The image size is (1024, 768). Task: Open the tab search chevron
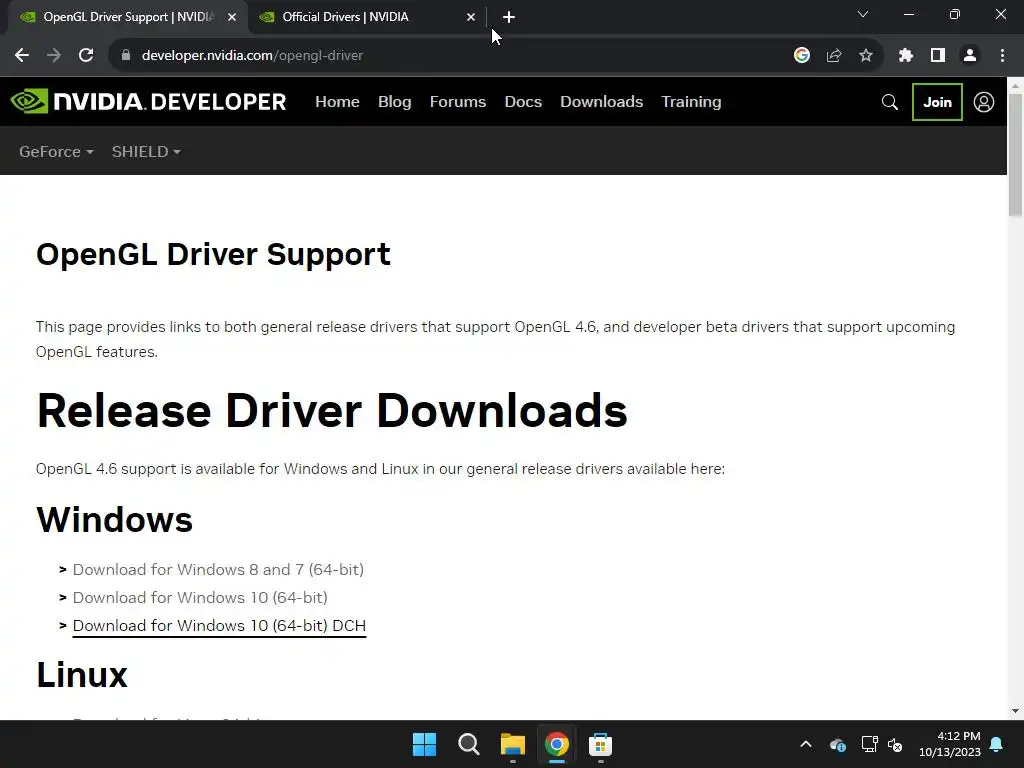(x=863, y=14)
